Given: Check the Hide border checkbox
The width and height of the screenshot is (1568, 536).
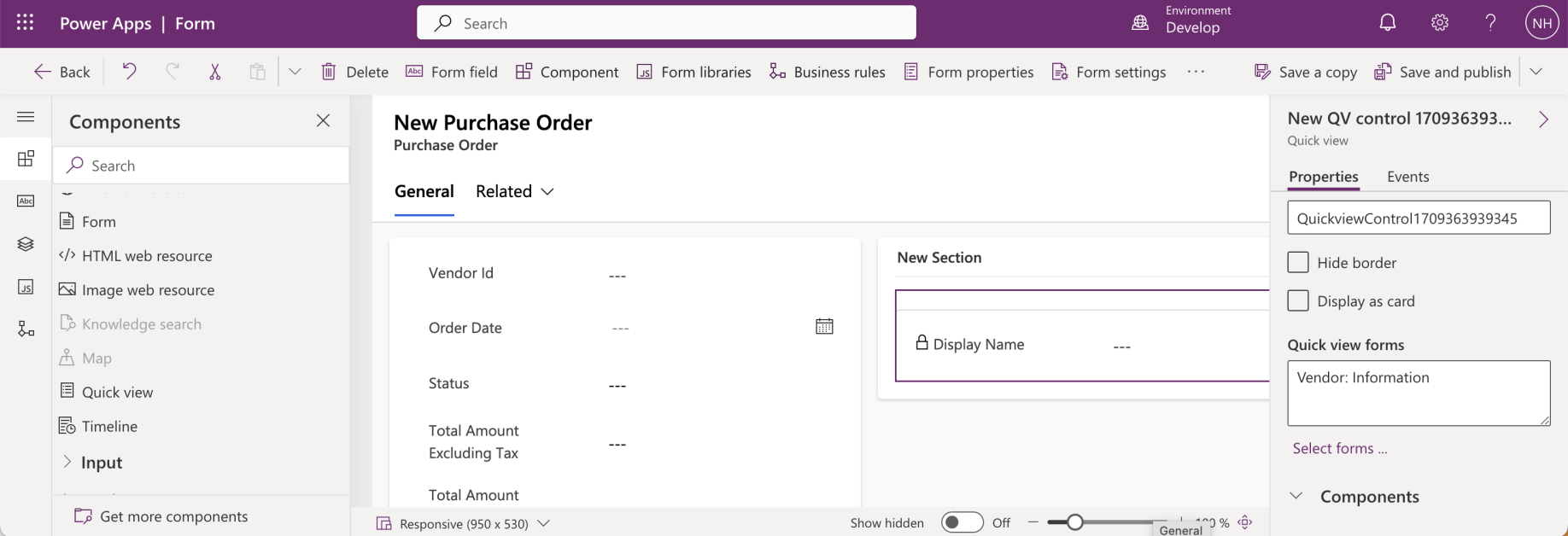Looking at the screenshot, I should 1298,262.
